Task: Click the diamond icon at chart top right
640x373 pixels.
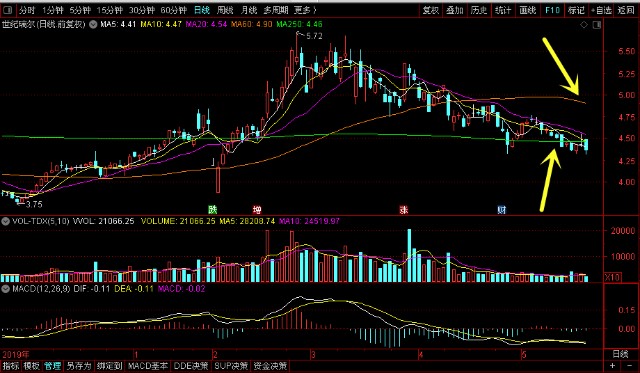Action: 584,25
